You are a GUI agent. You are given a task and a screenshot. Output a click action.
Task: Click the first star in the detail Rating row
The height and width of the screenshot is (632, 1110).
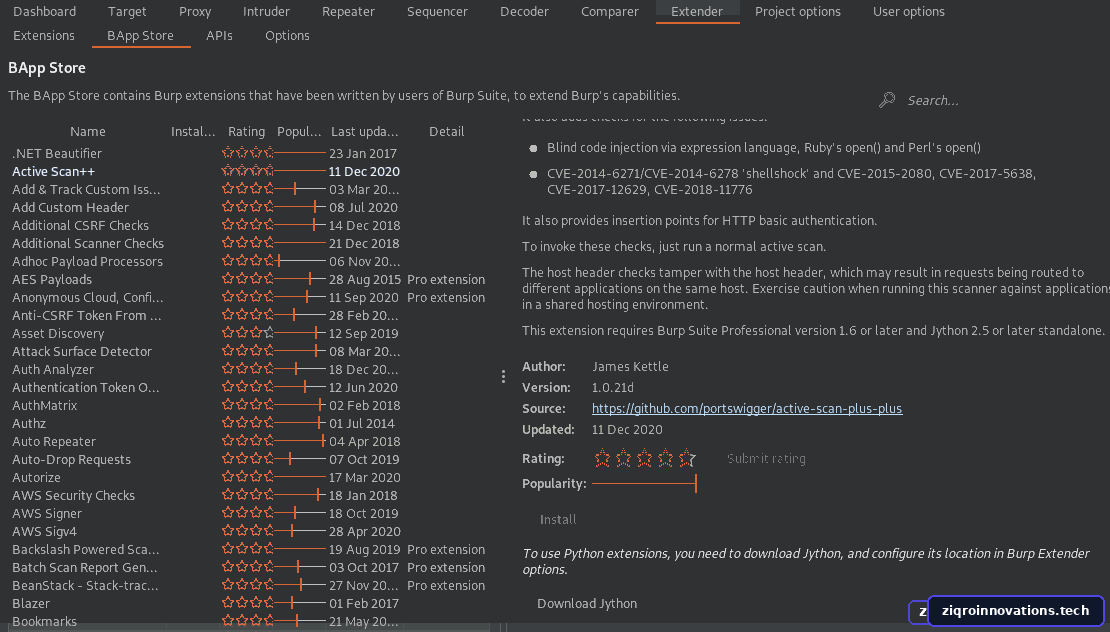click(x=602, y=459)
